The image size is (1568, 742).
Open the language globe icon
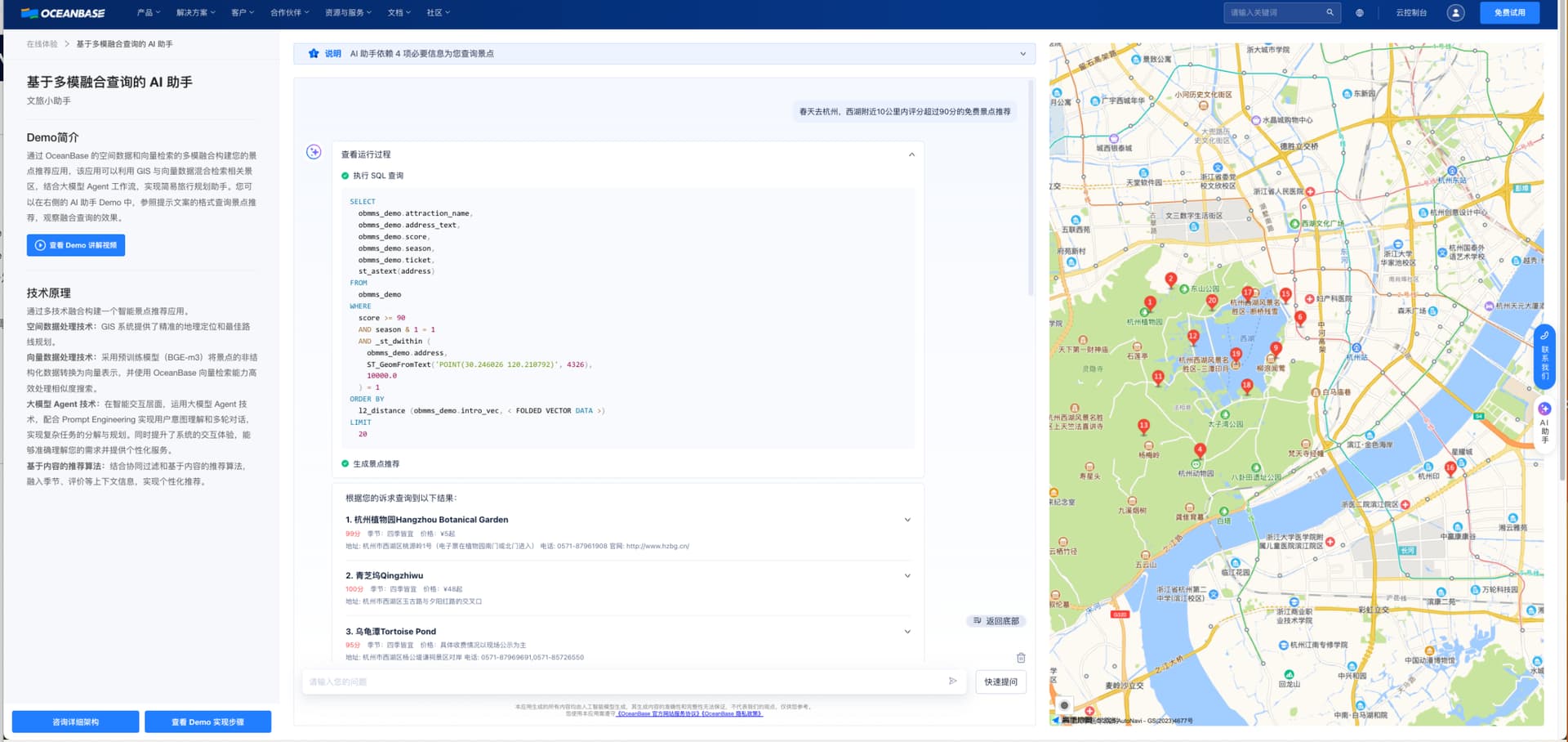click(x=1360, y=13)
